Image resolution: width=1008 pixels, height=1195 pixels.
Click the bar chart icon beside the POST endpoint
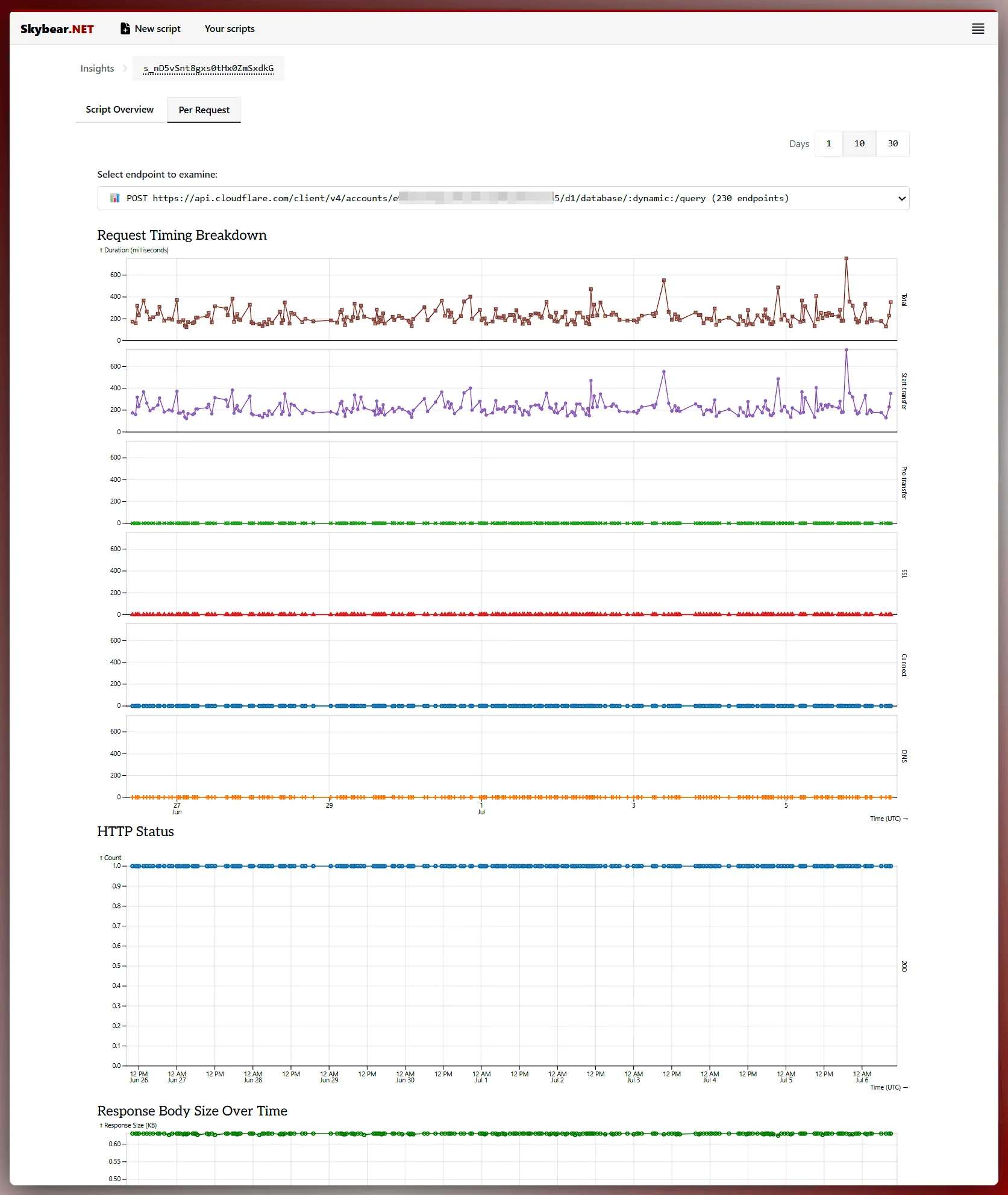pyautogui.click(x=115, y=198)
